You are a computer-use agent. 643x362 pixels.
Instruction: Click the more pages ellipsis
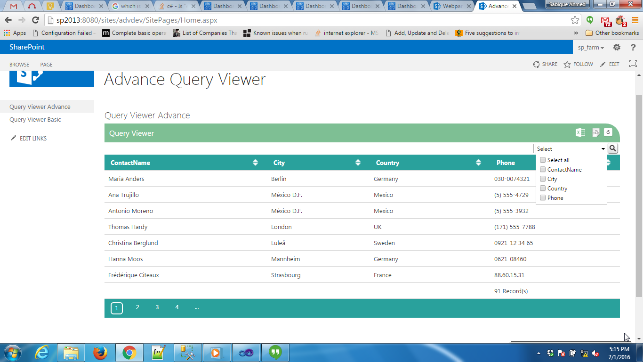pyautogui.click(x=197, y=307)
